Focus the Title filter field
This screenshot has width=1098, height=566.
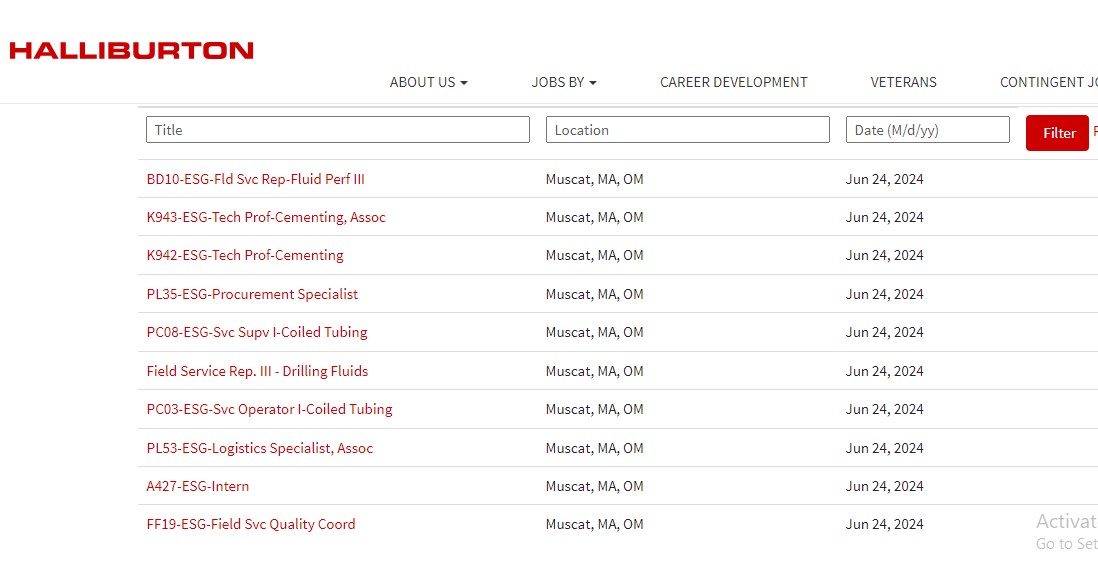(x=338, y=130)
